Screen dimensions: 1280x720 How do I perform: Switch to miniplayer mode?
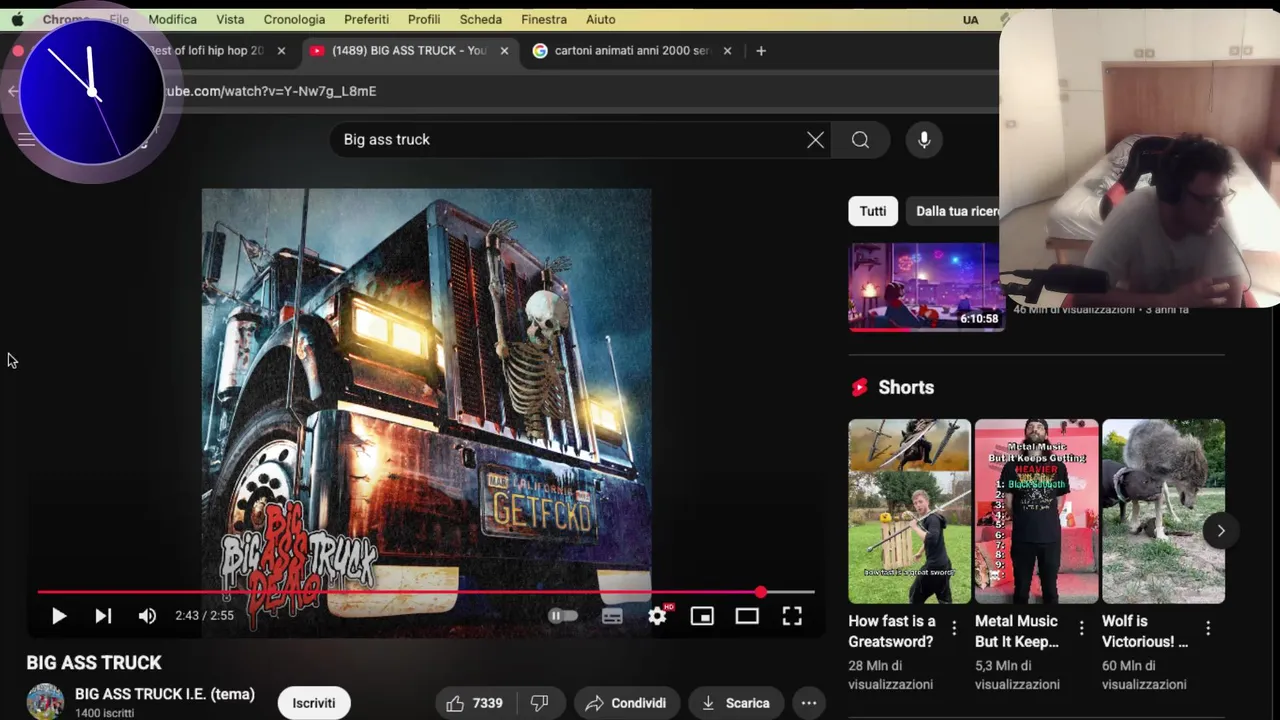coord(702,616)
